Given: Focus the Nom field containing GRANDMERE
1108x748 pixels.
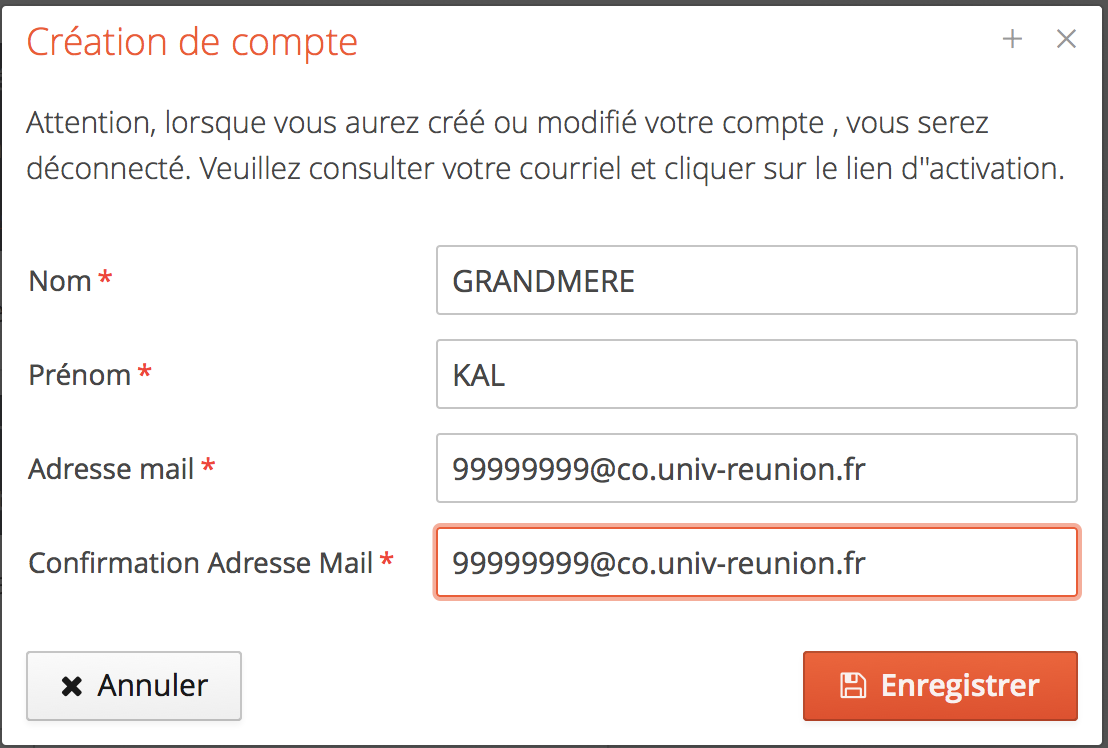Looking at the screenshot, I should (757, 280).
